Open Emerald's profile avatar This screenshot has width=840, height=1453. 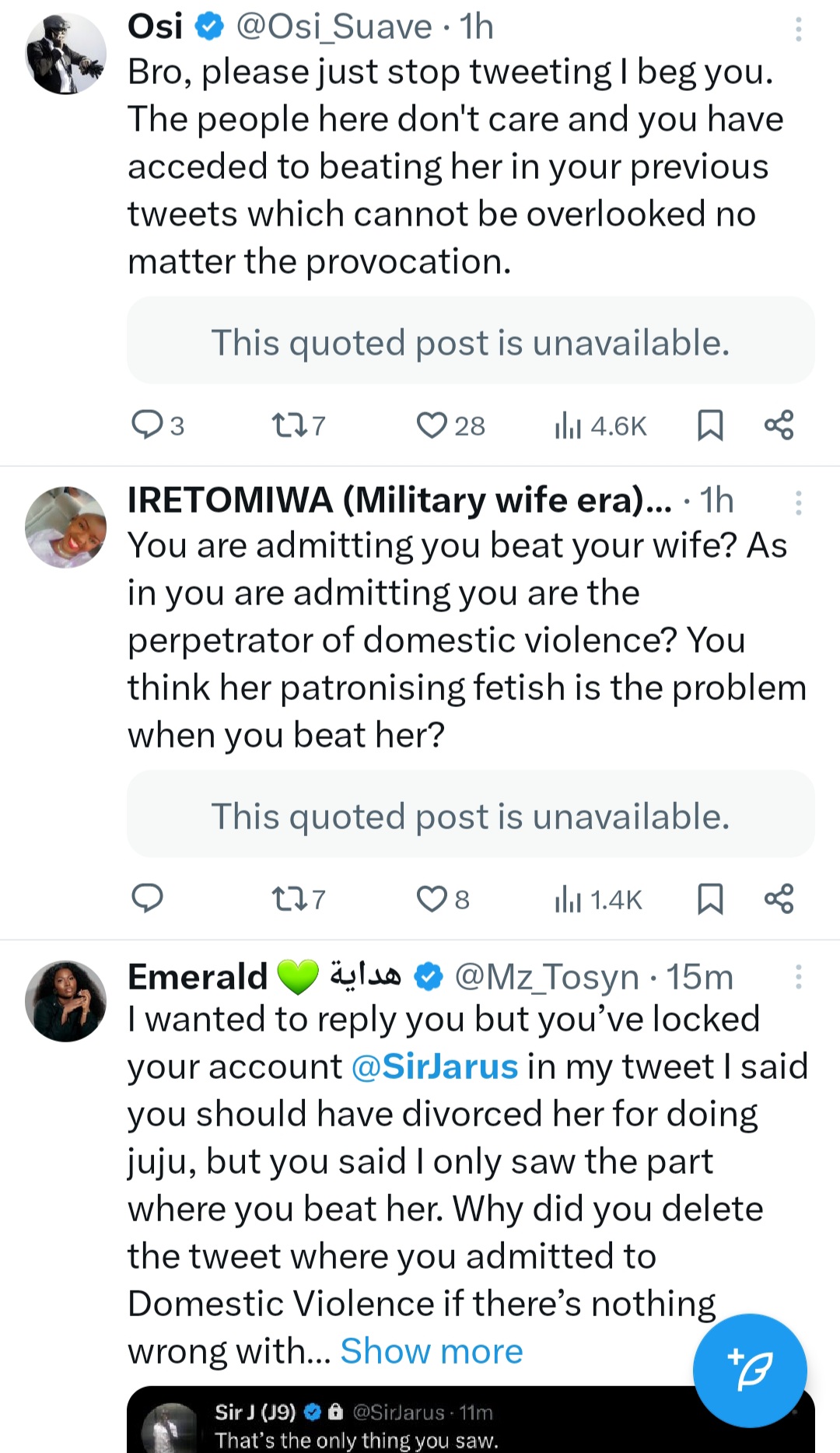pyautogui.click(x=66, y=1001)
